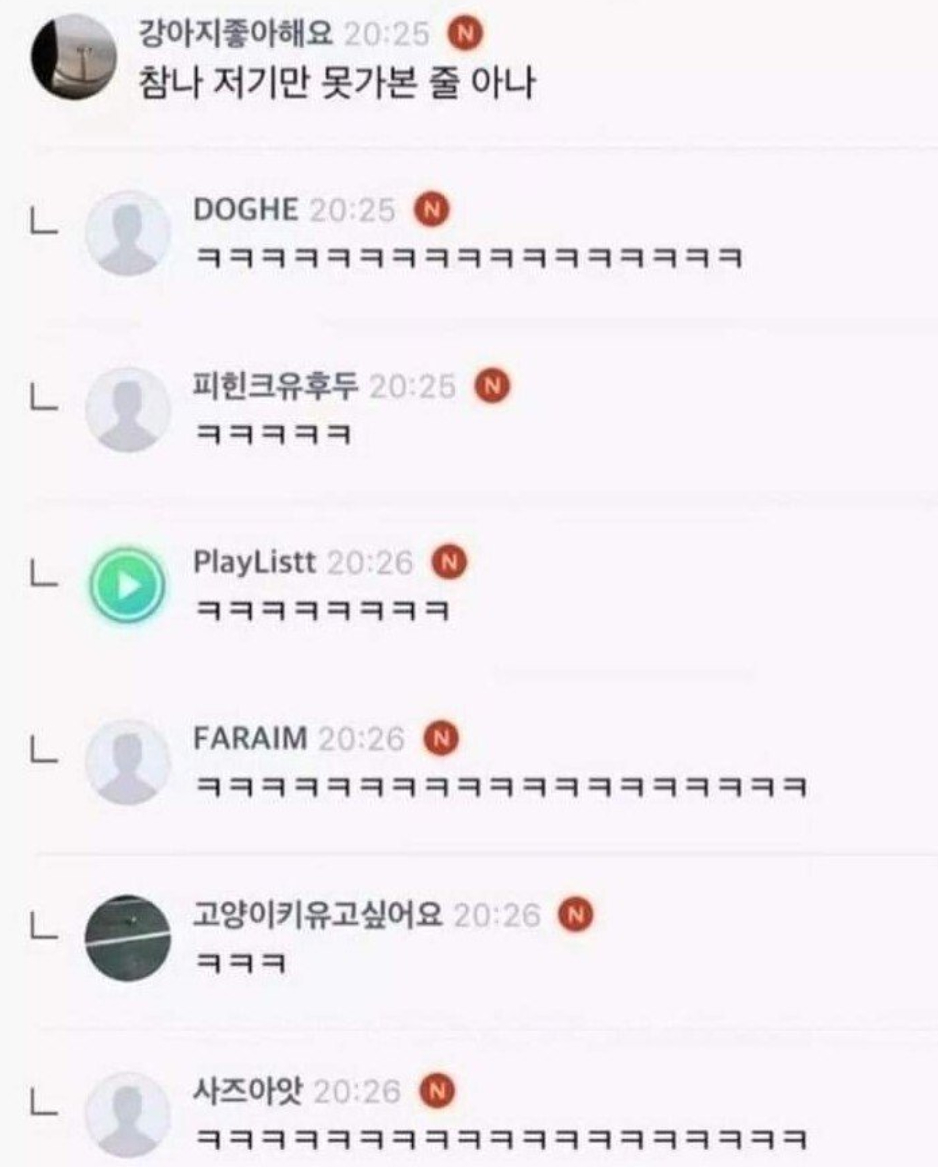Open the 사즈아앗 username link
This screenshot has width=938, height=1167.
(x=248, y=1091)
